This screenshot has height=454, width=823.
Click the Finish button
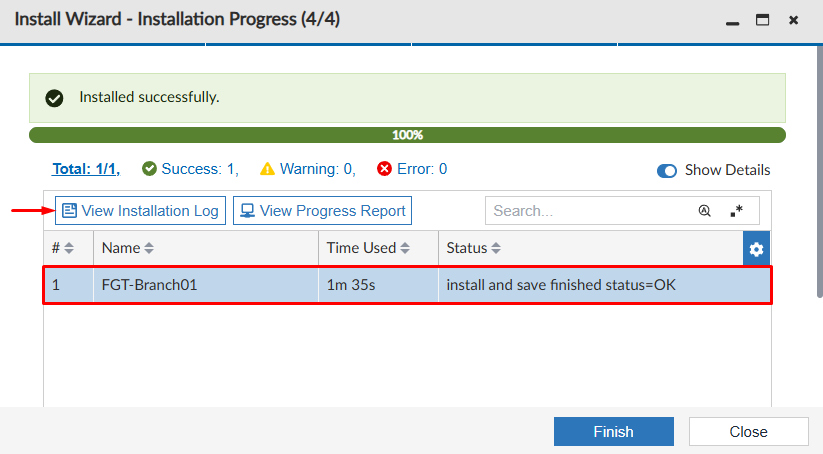[614, 431]
